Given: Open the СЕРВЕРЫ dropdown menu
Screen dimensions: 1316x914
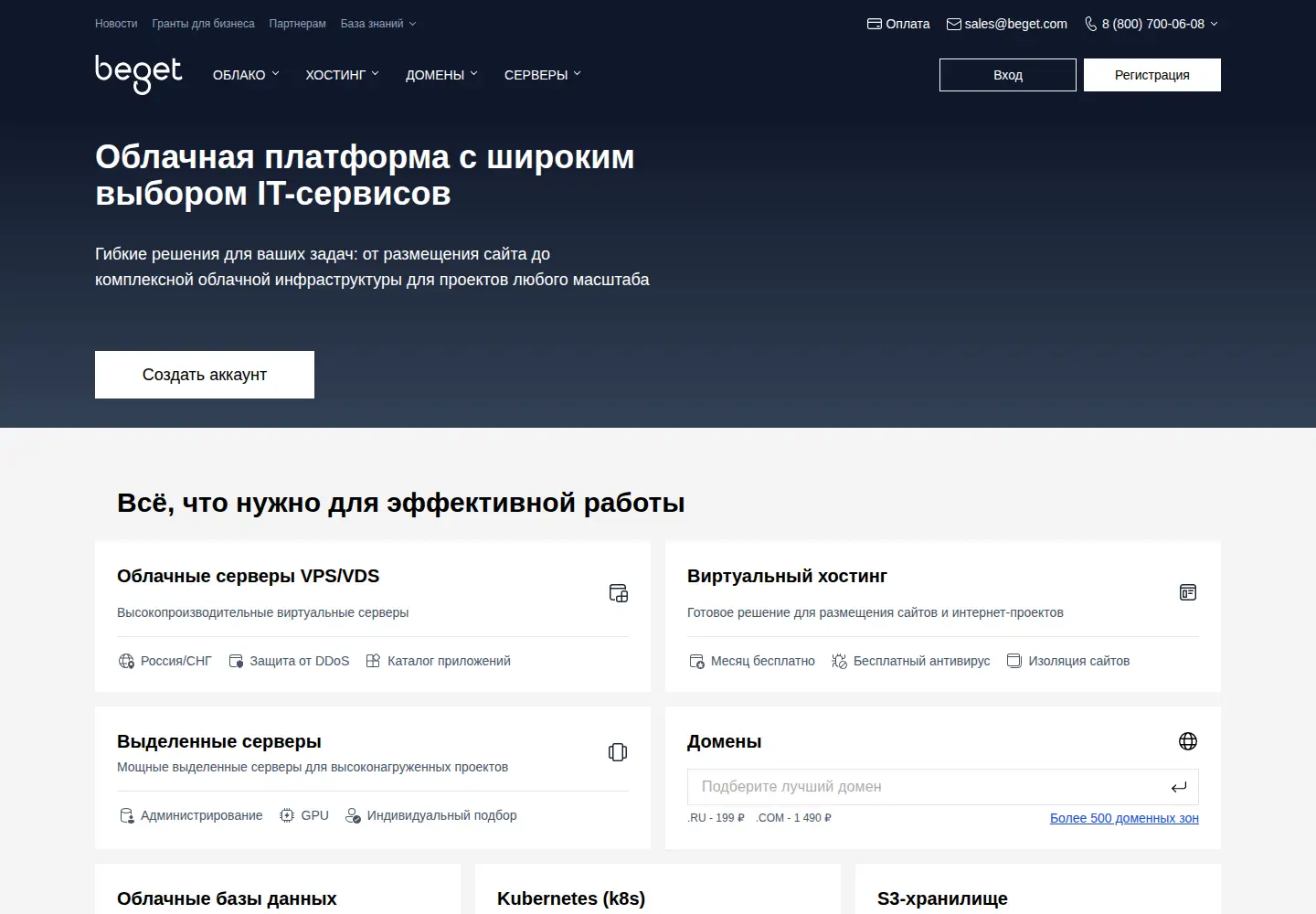Looking at the screenshot, I should click(x=543, y=75).
